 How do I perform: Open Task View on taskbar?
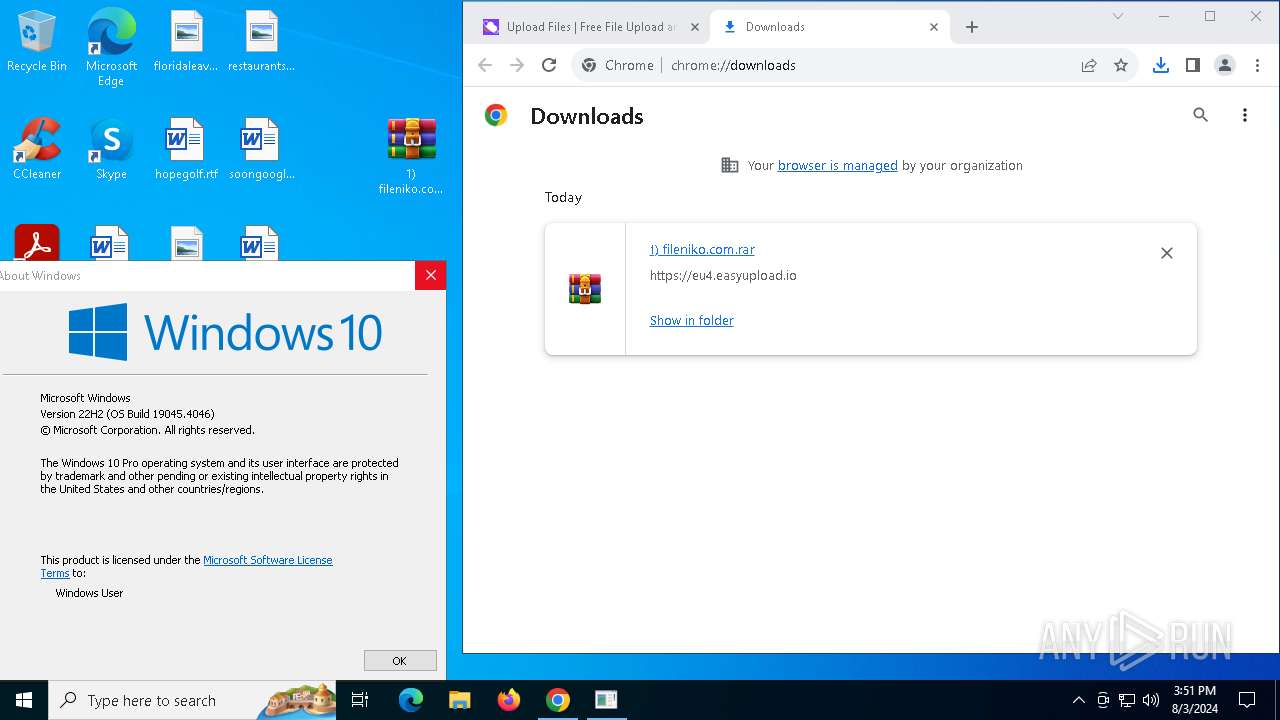[x=360, y=700]
